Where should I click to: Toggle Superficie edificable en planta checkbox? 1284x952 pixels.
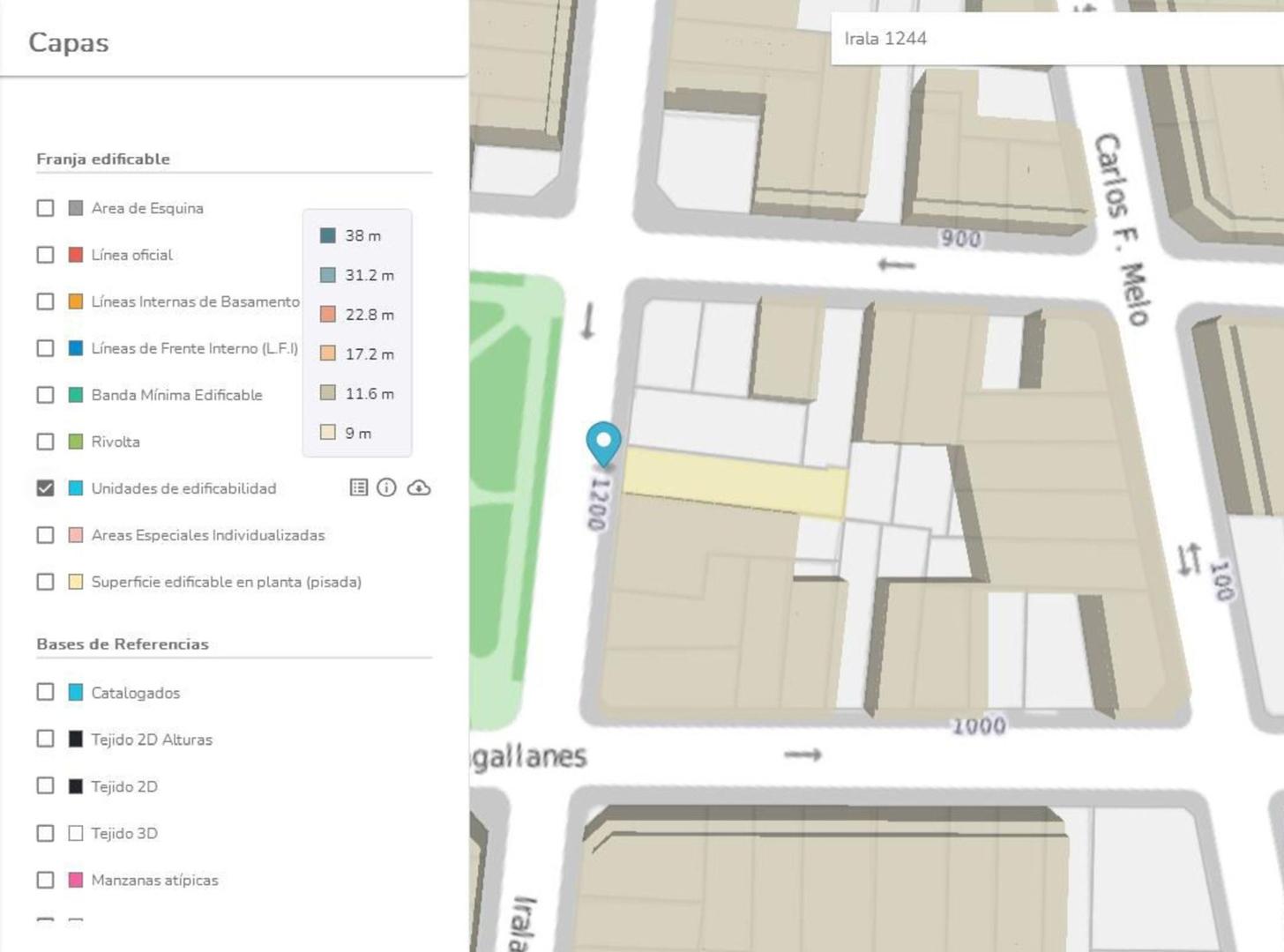point(45,582)
